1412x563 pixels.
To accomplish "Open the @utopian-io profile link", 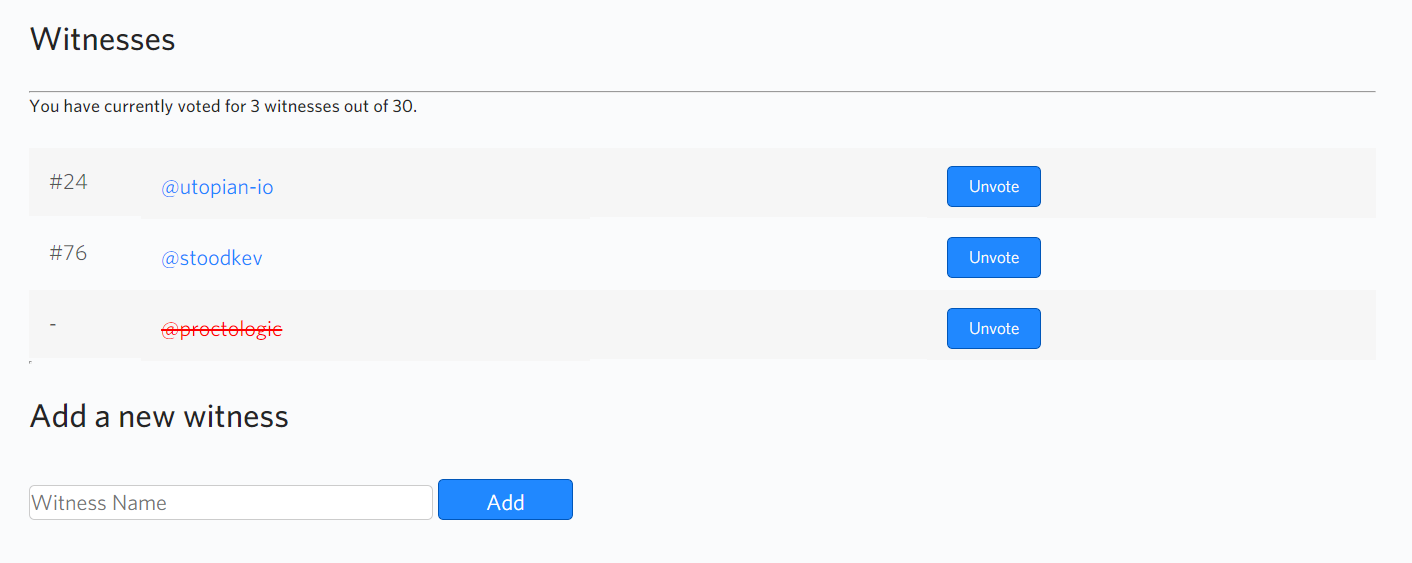I will (217, 187).
